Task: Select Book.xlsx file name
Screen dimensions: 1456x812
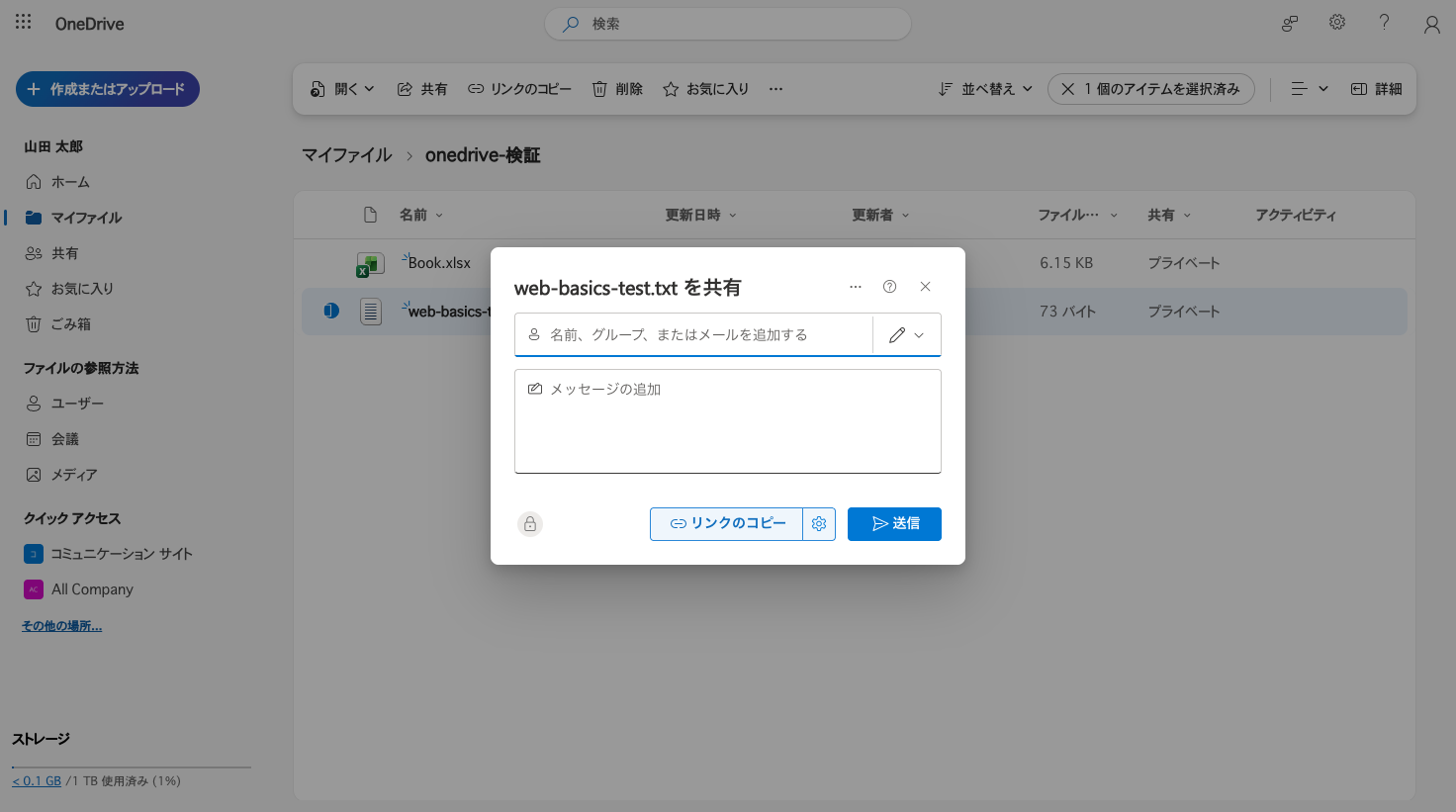Action: [x=439, y=263]
